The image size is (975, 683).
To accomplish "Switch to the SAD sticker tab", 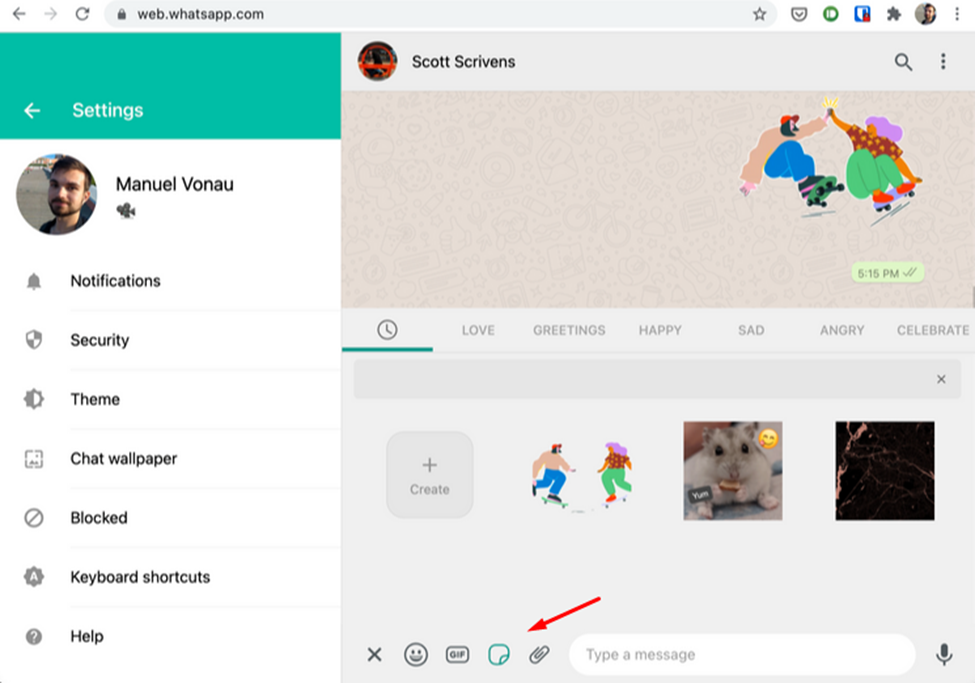I will click(751, 330).
